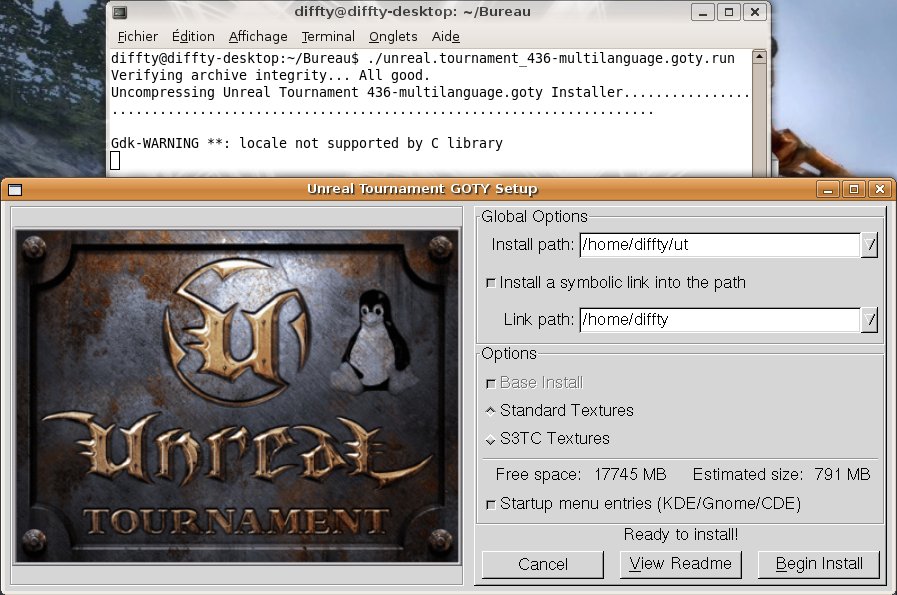The width and height of the screenshot is (897, 595).
Task: Click the Free space 17745 MB value
Action: point(630,475)
